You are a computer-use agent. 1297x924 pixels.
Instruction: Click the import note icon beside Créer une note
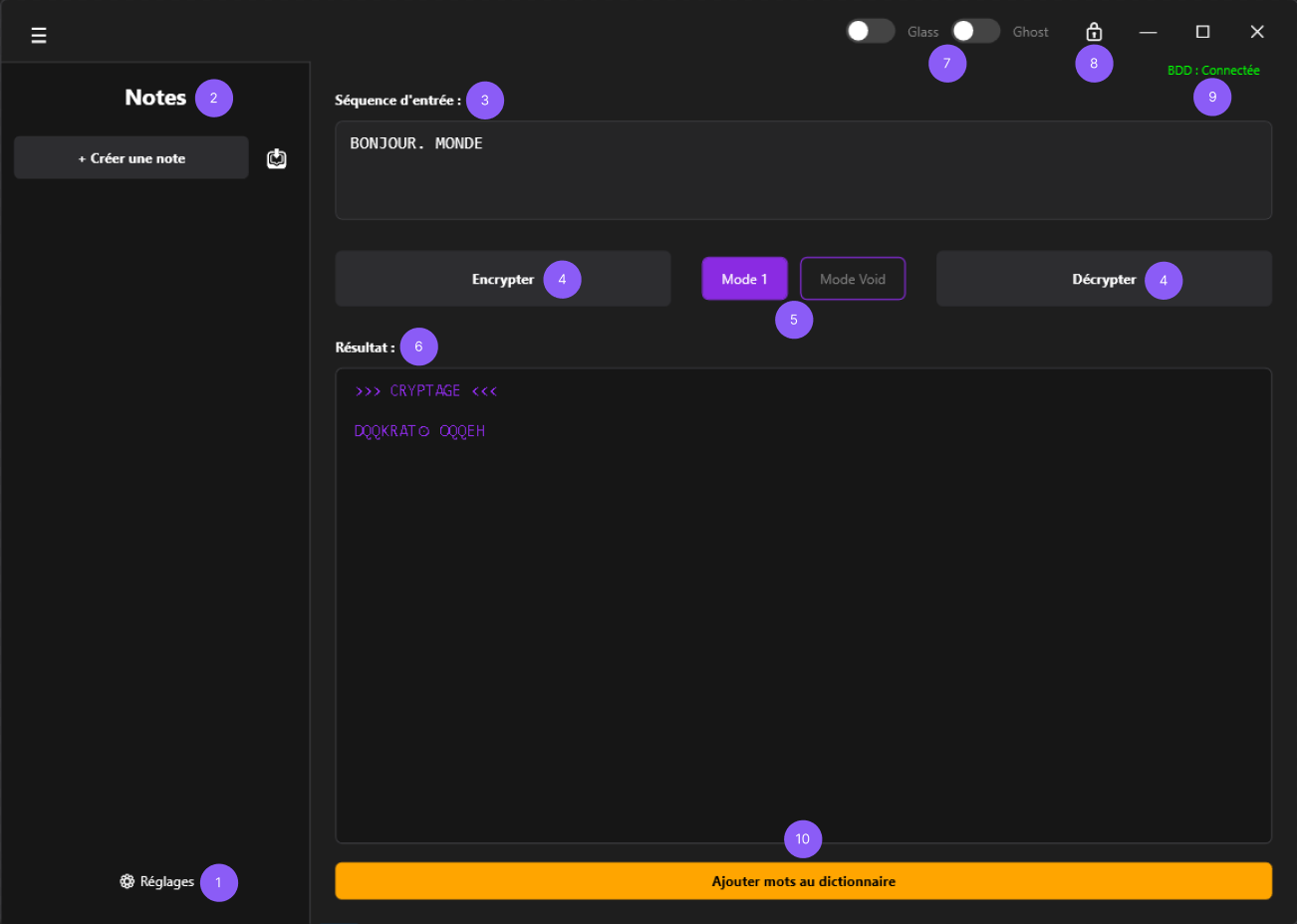coord(277,158)
